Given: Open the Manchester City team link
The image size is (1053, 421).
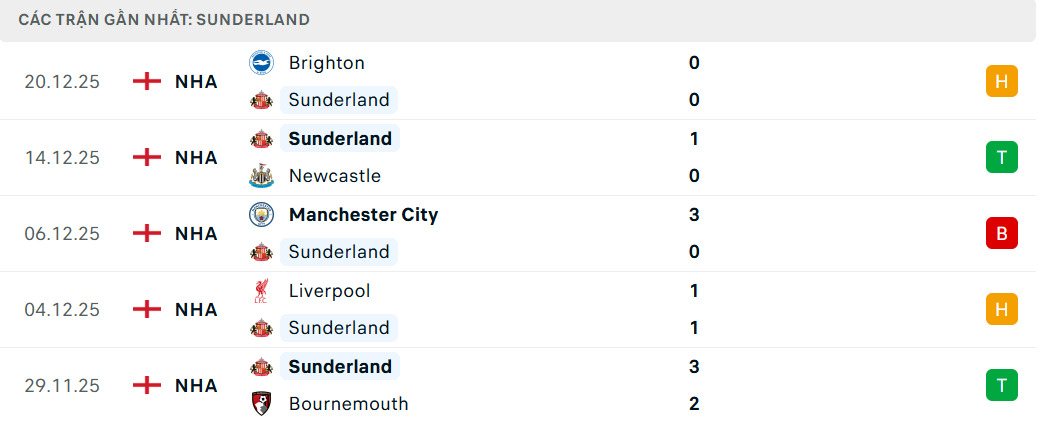Looking at the screenshot, I should tap(363, 215).
